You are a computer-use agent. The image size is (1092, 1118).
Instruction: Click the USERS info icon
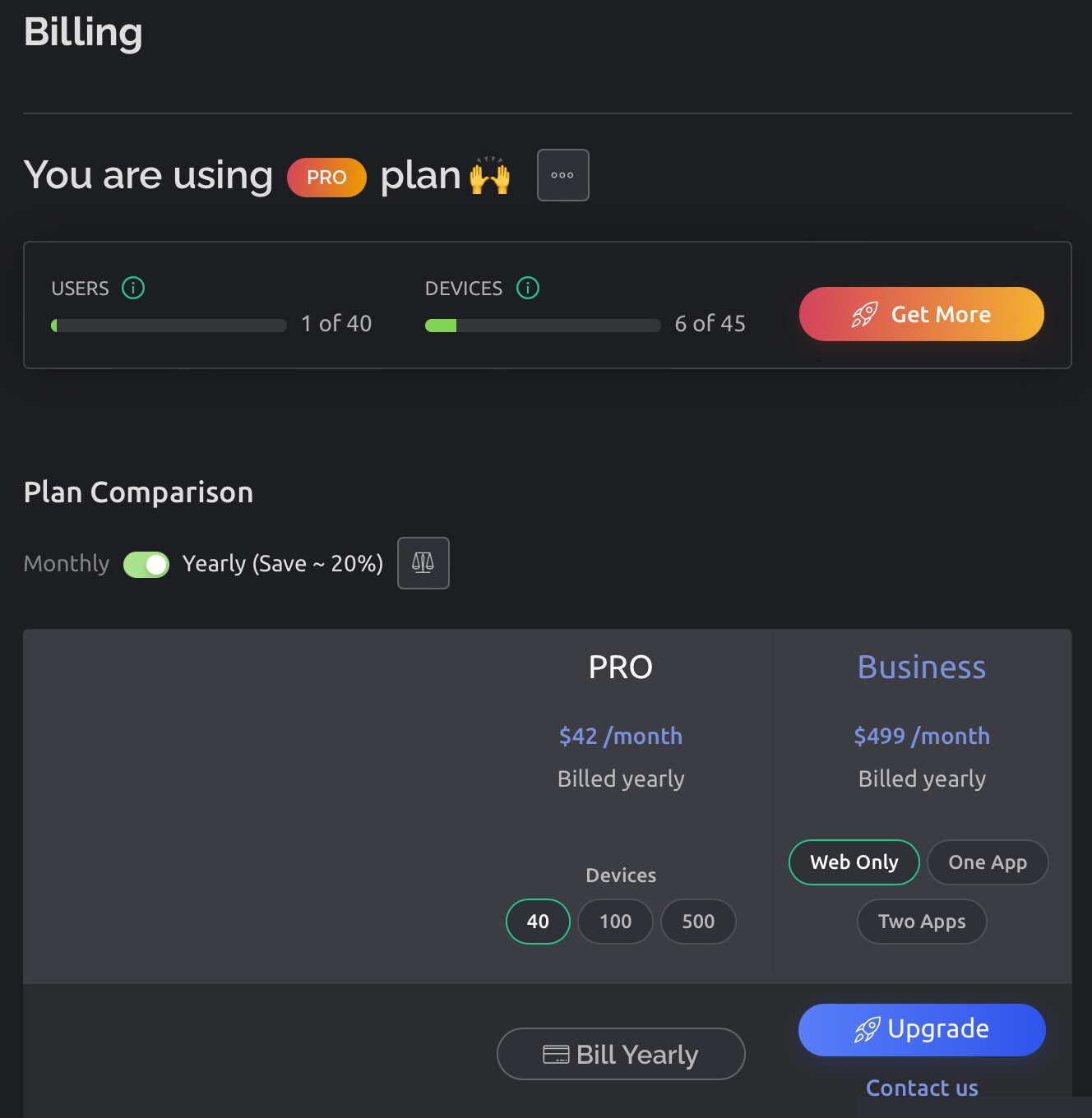coord(133,288)
